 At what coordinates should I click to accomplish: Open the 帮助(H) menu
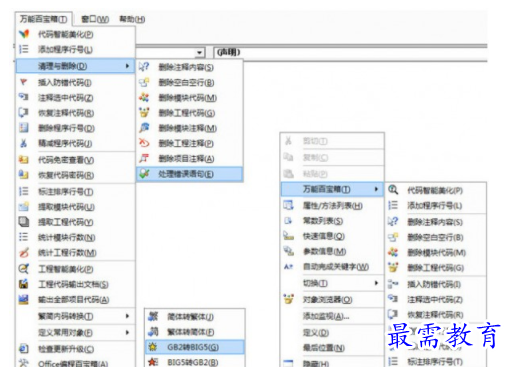click(x=132, y=19)
